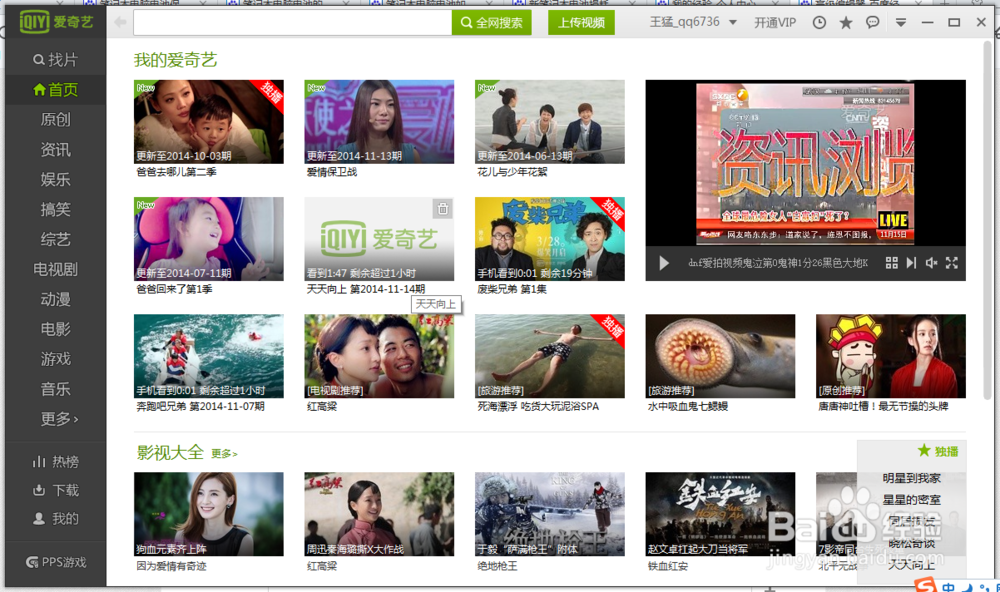The image size is (1000, 592).
Task: Select 娱乐 channel in sidebar
Action: click(55, 179)
